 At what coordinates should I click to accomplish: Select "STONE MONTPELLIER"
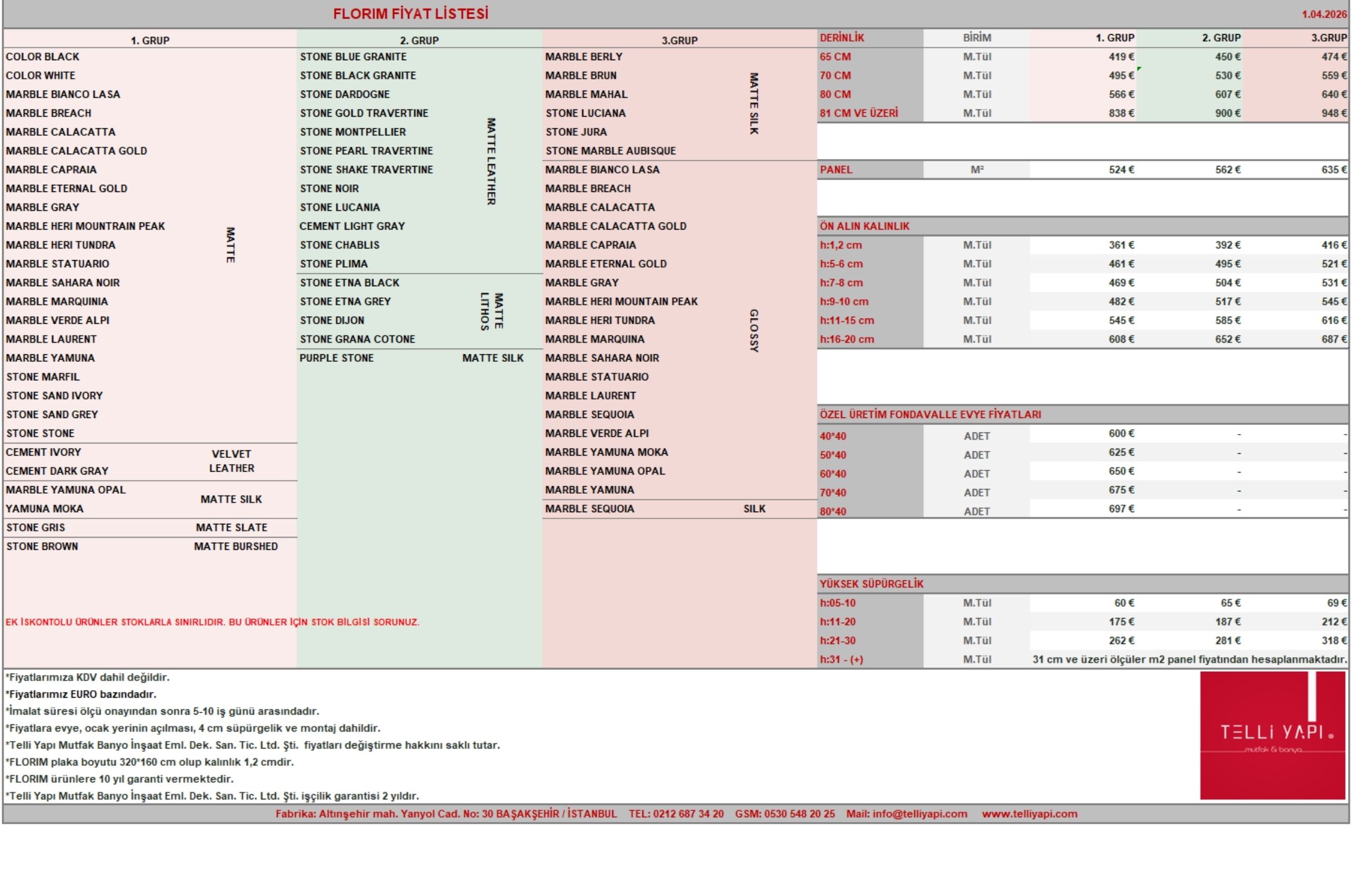[x=353, y=132]
